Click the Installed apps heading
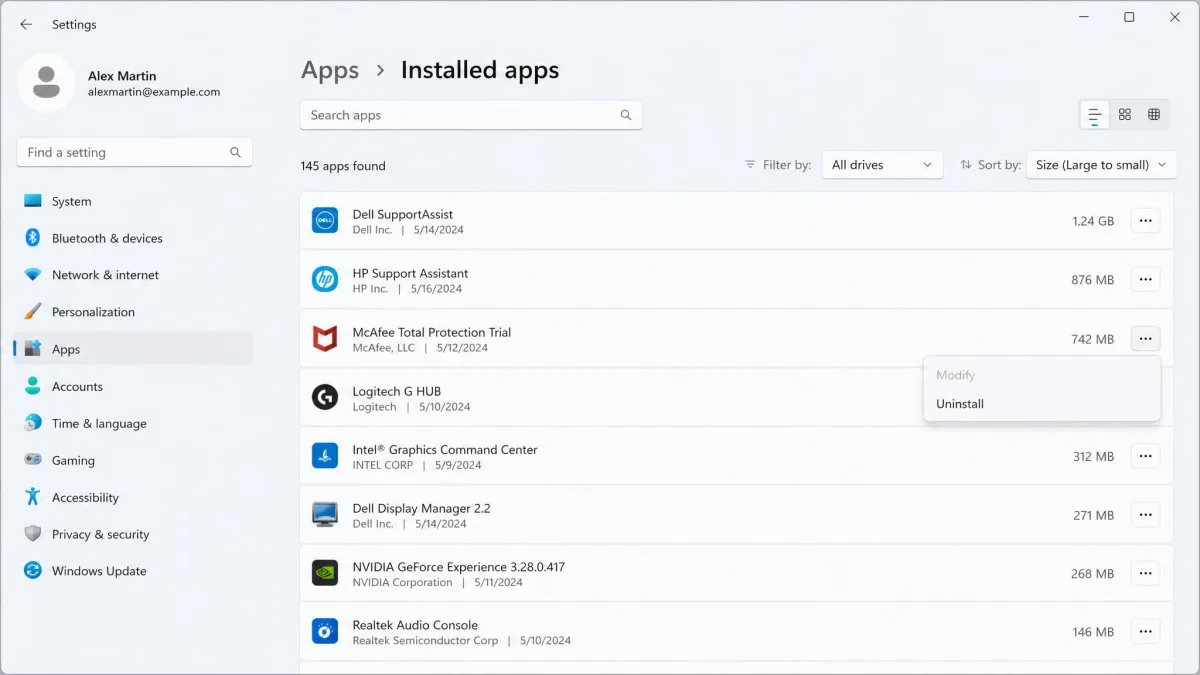The height and width of the screenshot is (675, 1200). point(480,70)
